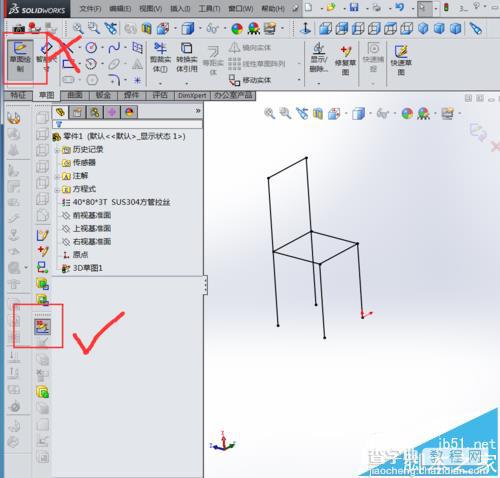
Task: Click Zoom to Fit in the viewport heads-up toolbar
Action: coord(269,113)
